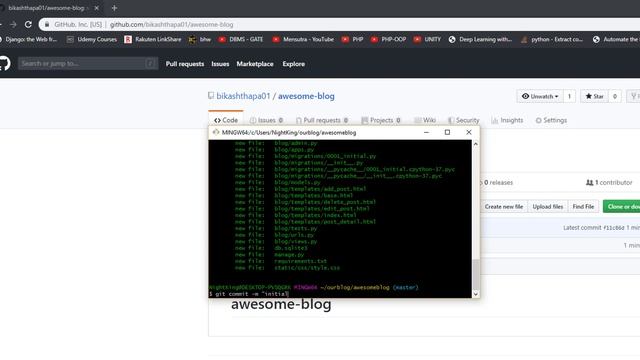Image resolution: width=640 pixels, height=360 pixels.
Task: Click the git commit command line
Action: pos(249,294)
